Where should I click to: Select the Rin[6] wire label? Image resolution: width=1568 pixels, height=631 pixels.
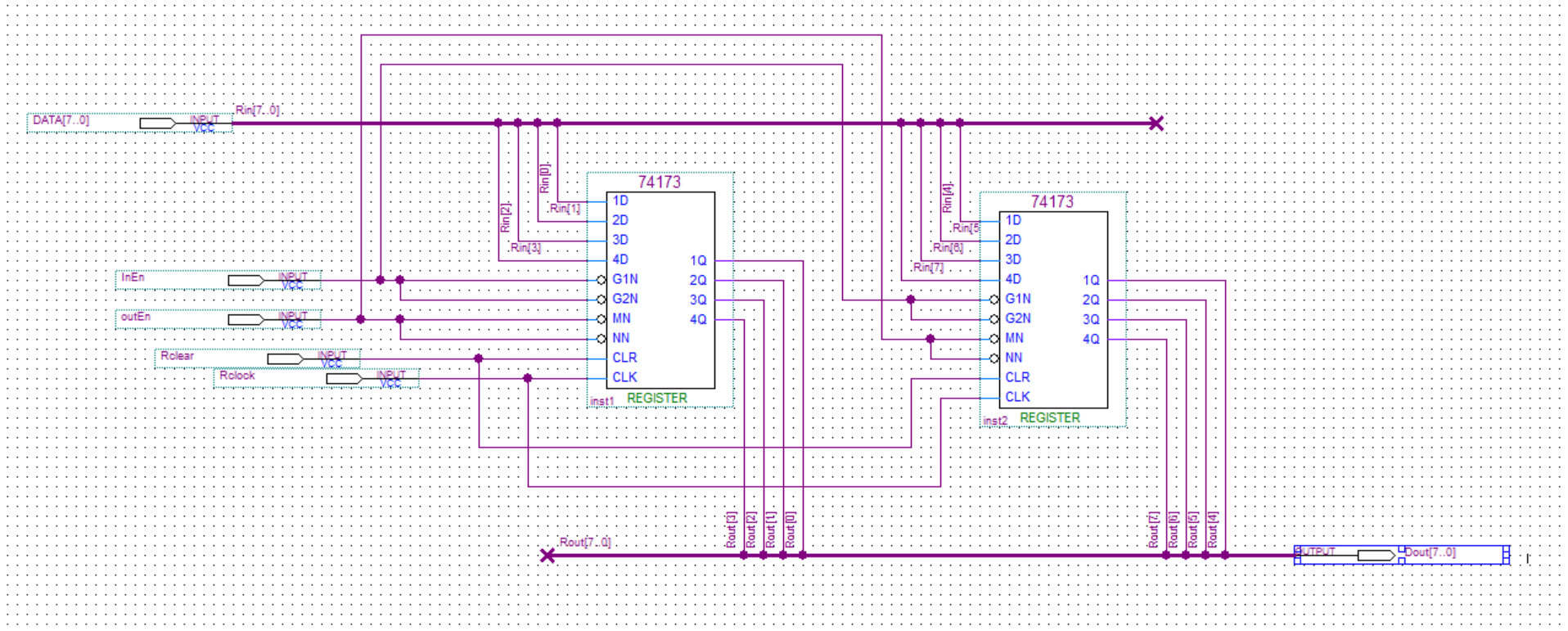pyautogui.click(x=948, y=247)
